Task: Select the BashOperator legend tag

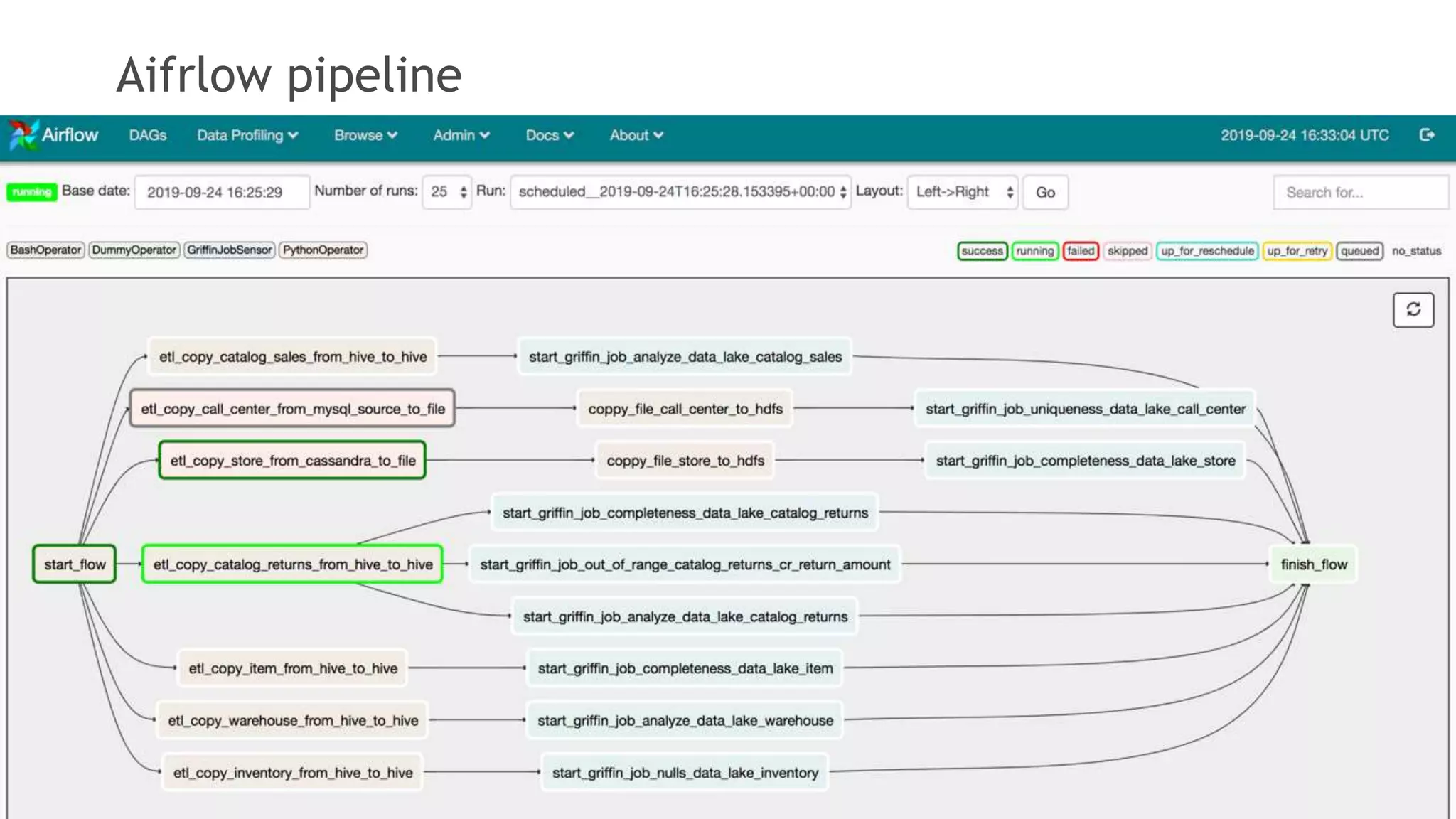Action: click(x=45, y=250)
